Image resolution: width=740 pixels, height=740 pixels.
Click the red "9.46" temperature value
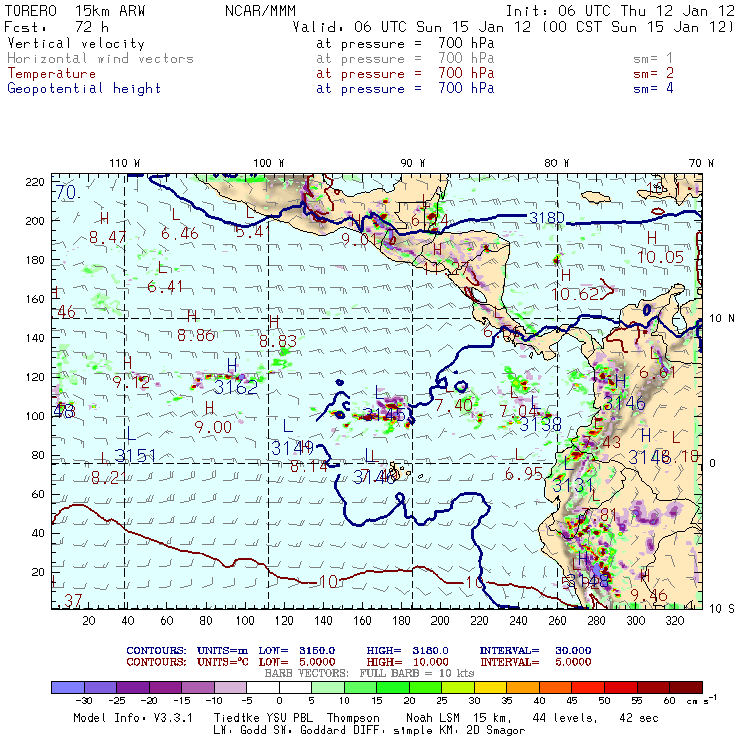click(649, 596)
